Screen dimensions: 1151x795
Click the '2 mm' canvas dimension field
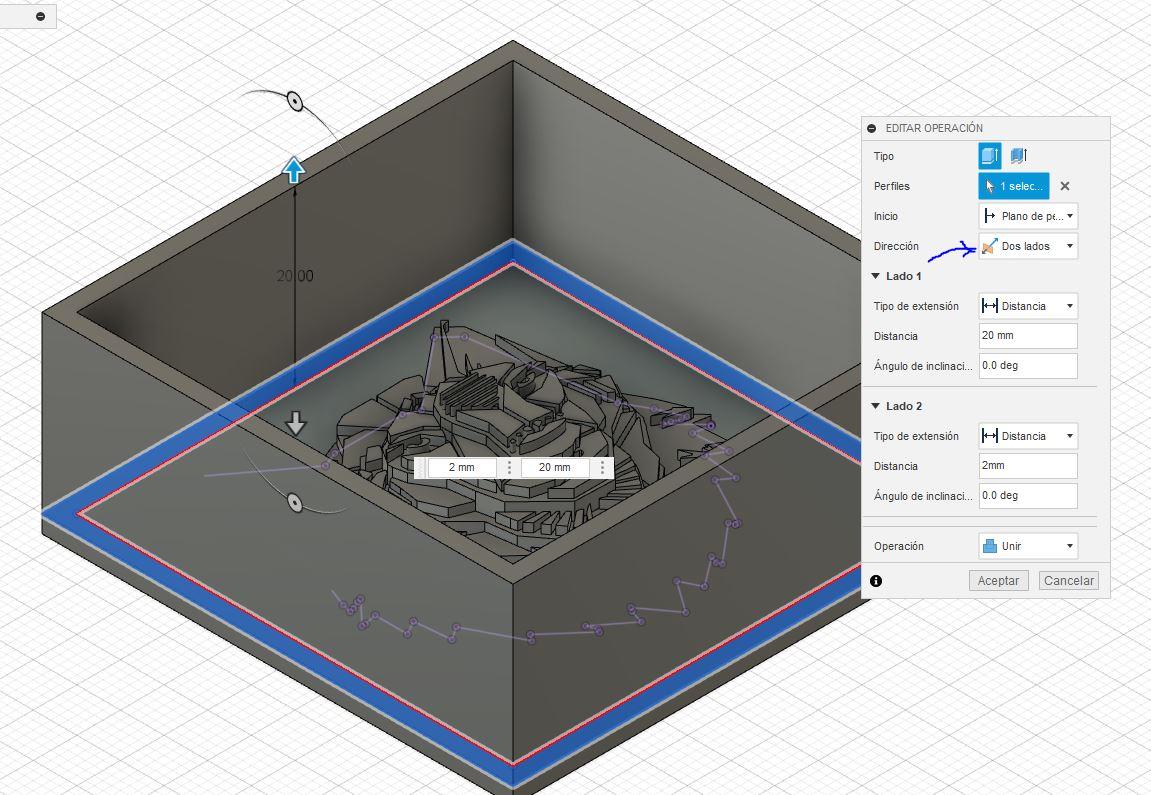point(462,468)
